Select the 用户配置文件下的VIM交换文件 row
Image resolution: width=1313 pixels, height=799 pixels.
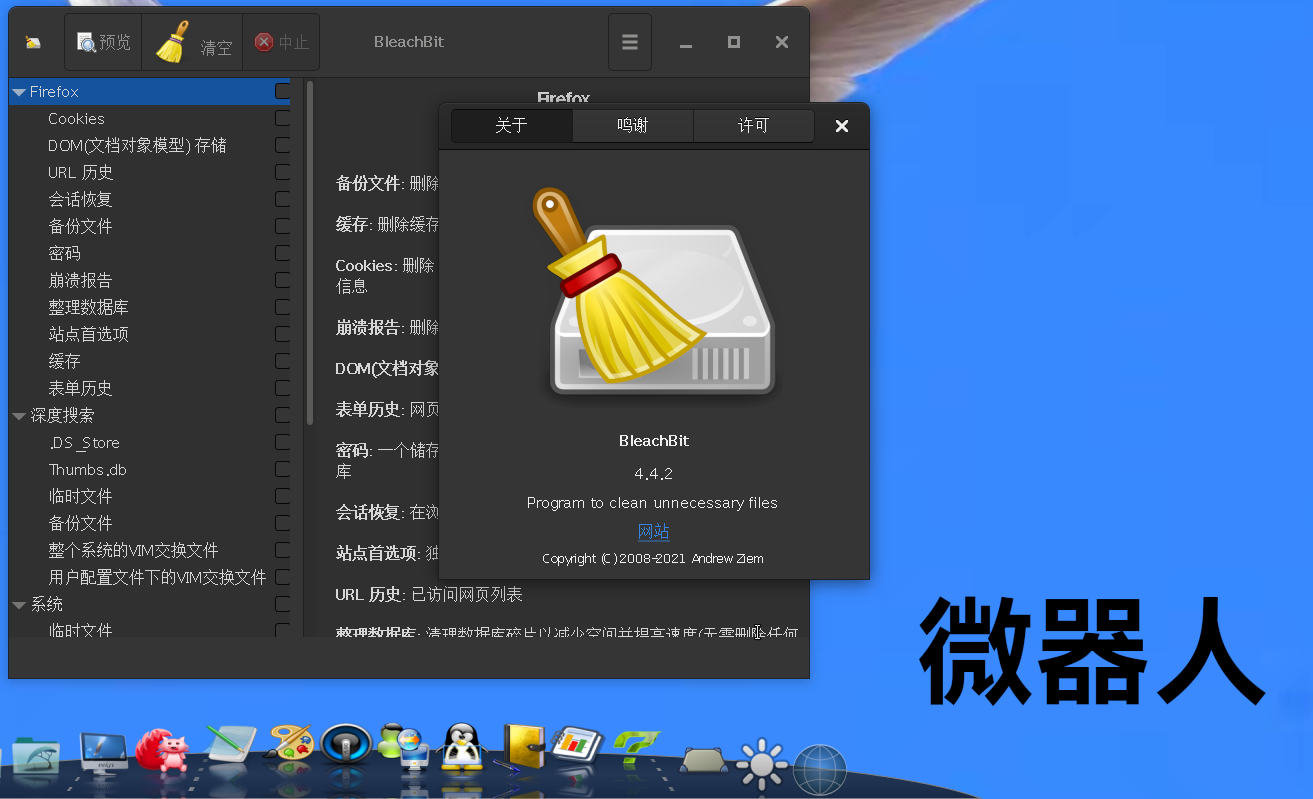pyautogui.click(x=149, y=577)
